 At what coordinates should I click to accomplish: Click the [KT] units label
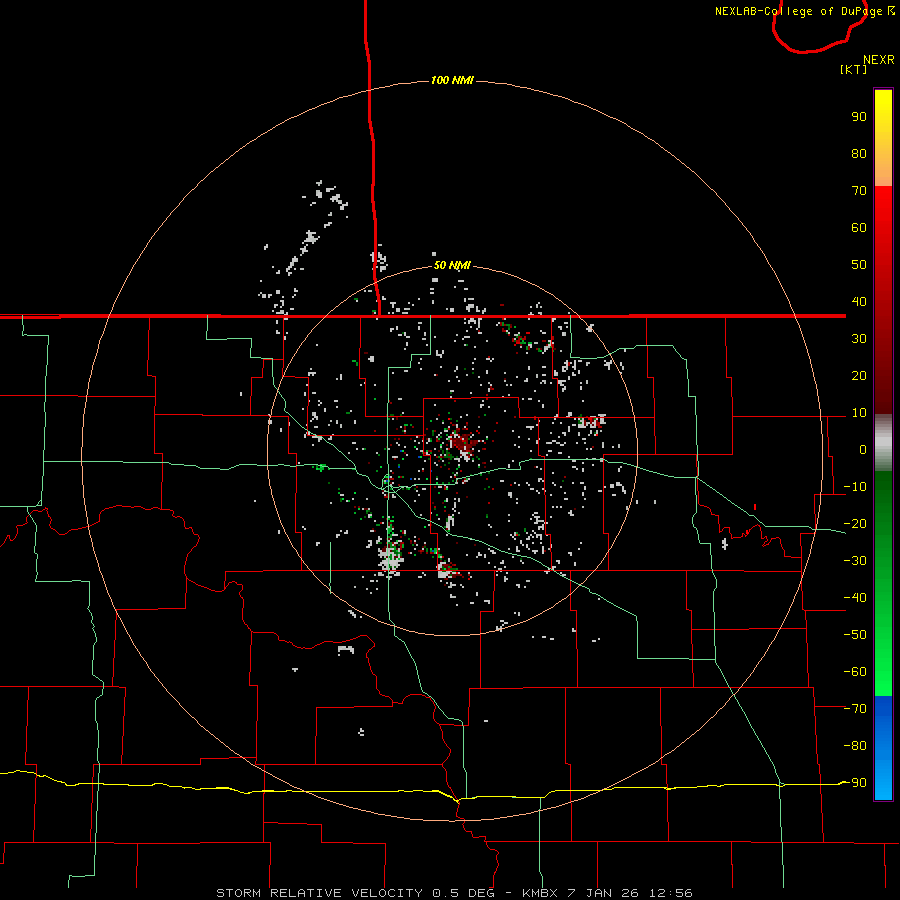click(x=853, y=69)
